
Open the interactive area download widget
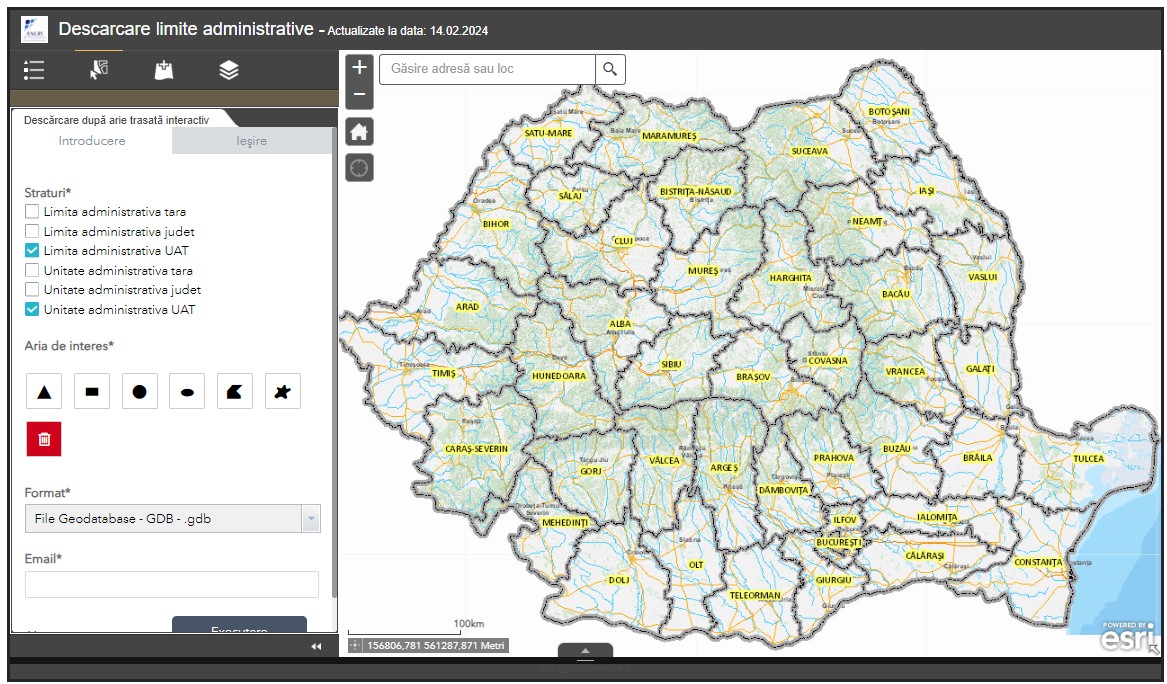click(x=98, y=70)
